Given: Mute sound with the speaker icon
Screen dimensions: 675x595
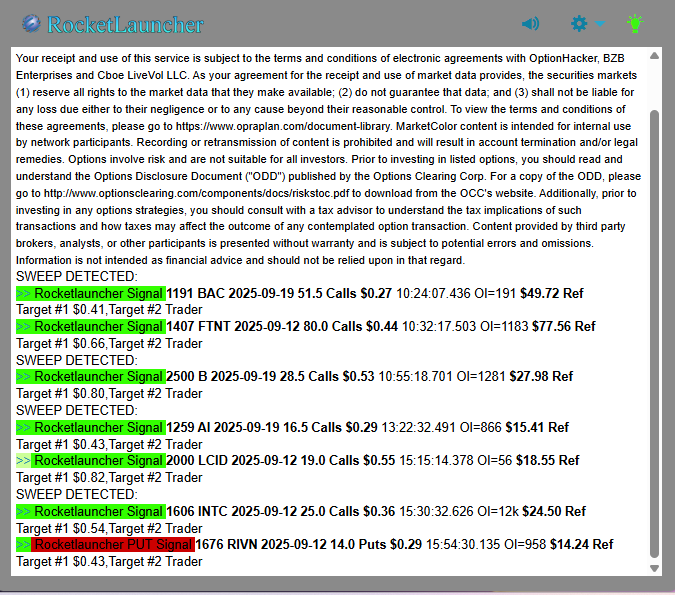Looking at the screenshot, I should point(530,24).
